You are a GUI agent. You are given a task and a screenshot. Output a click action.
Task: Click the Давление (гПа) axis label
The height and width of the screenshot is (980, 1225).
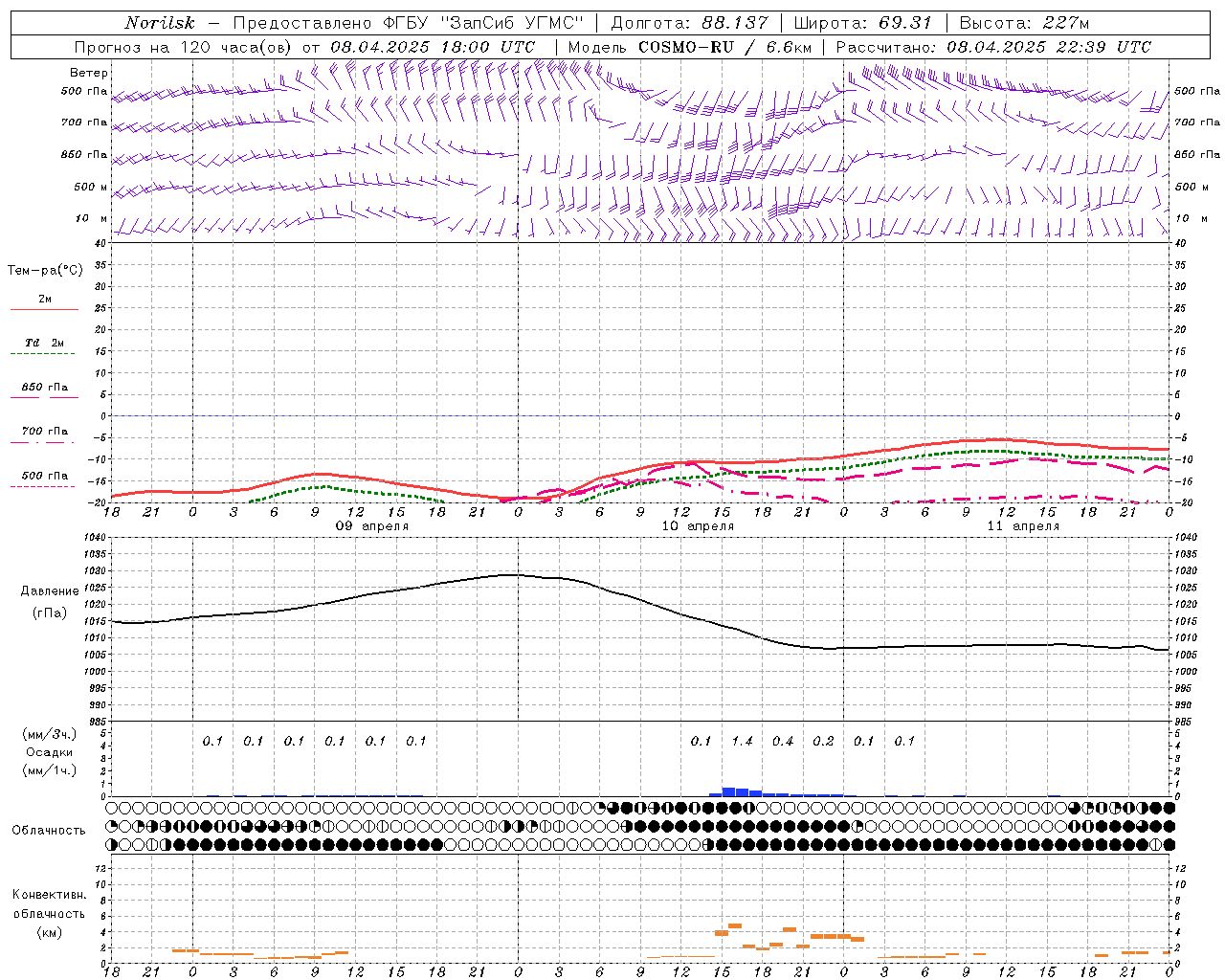point(46,602)
